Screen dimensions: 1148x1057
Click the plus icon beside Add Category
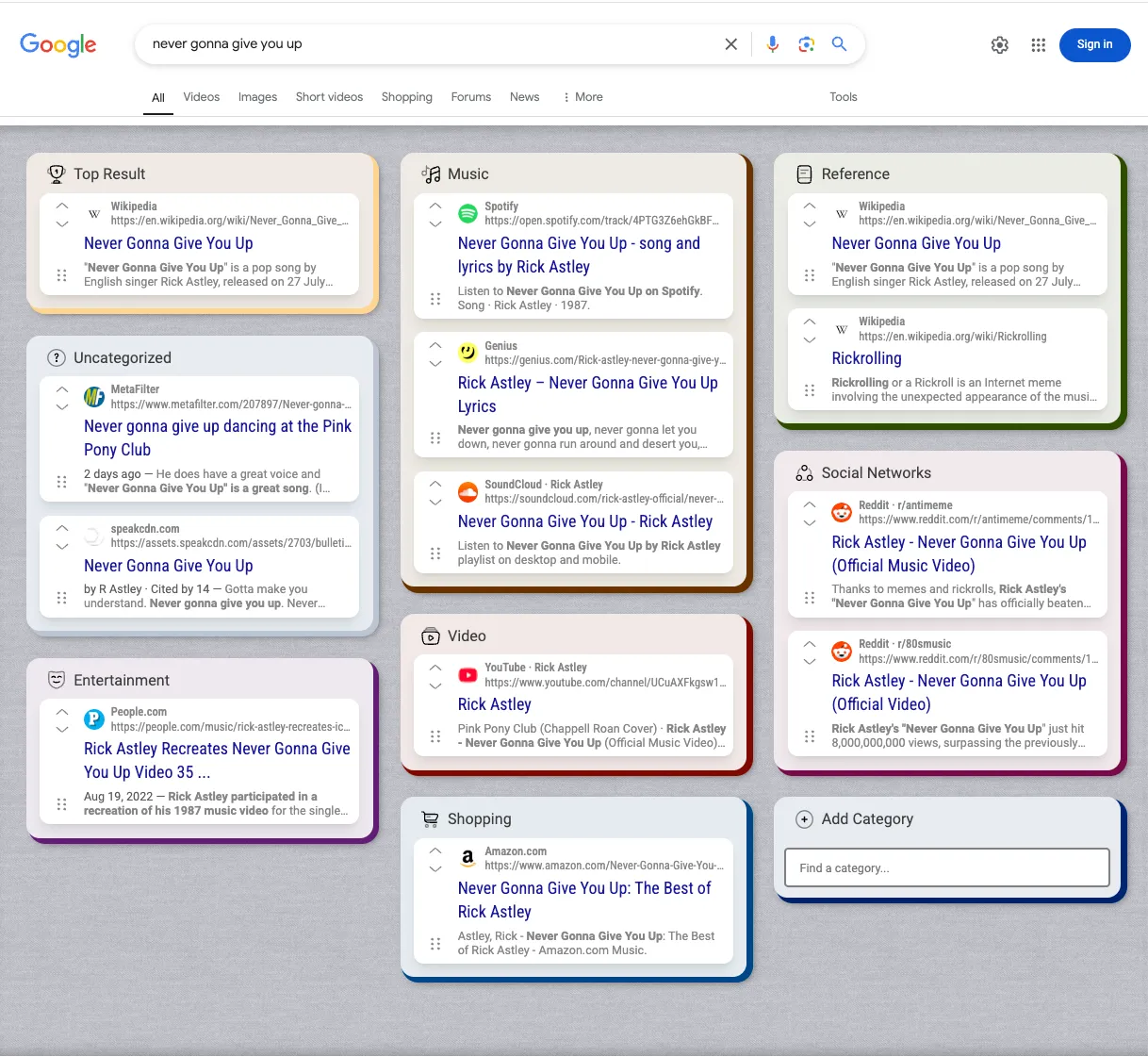pos(804,819)
